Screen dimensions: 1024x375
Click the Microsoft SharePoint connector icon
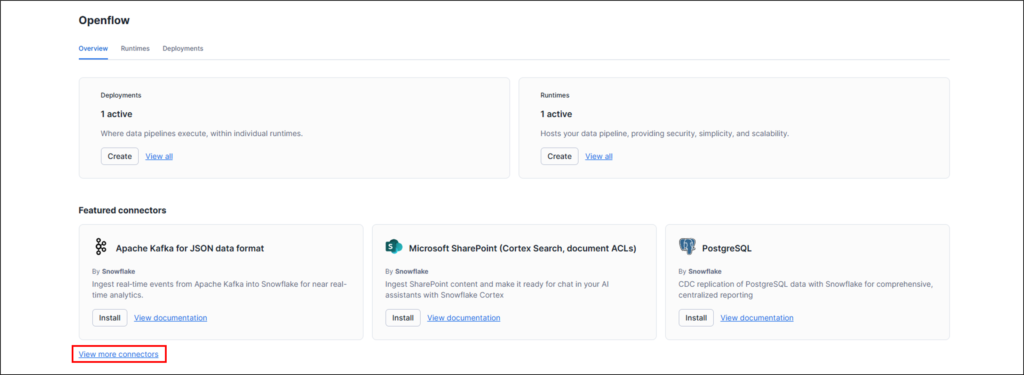click(394, 247)
